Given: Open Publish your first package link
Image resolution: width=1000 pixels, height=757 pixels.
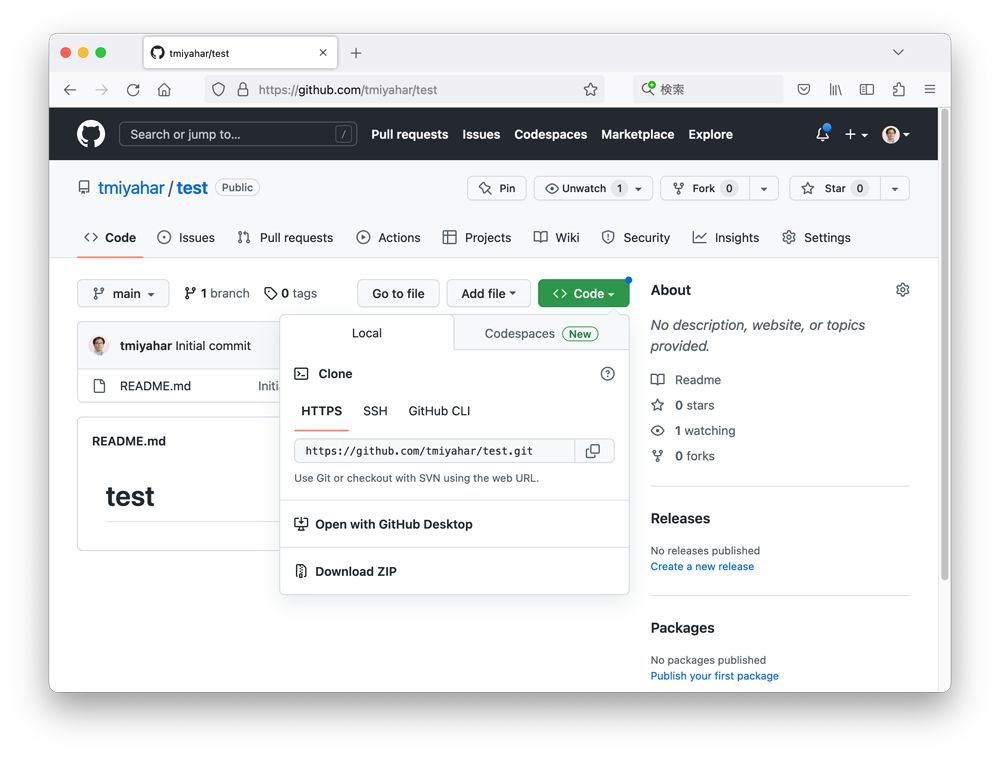Looking at the screenshot, I should tap(714, 676).
